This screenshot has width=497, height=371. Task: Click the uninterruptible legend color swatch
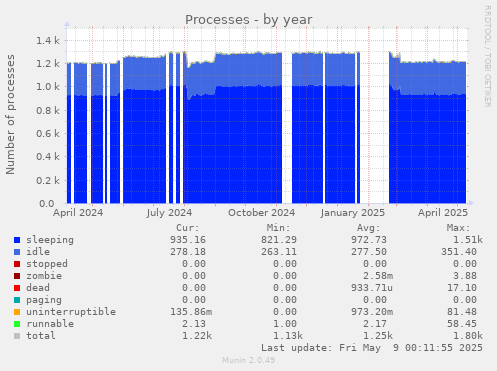pos(17,312)
